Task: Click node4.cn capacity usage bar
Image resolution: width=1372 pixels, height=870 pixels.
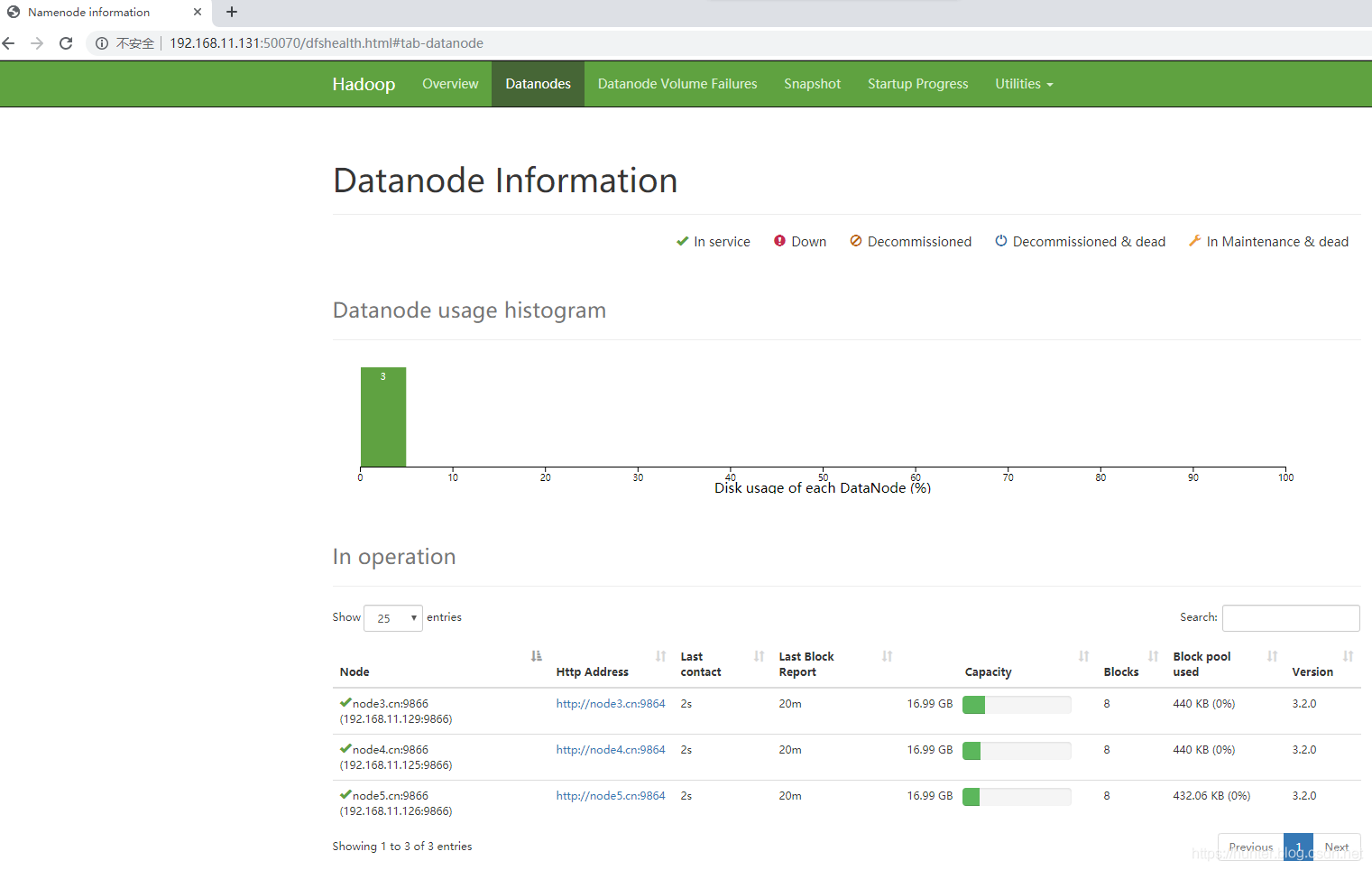Action: (1017, 751)
